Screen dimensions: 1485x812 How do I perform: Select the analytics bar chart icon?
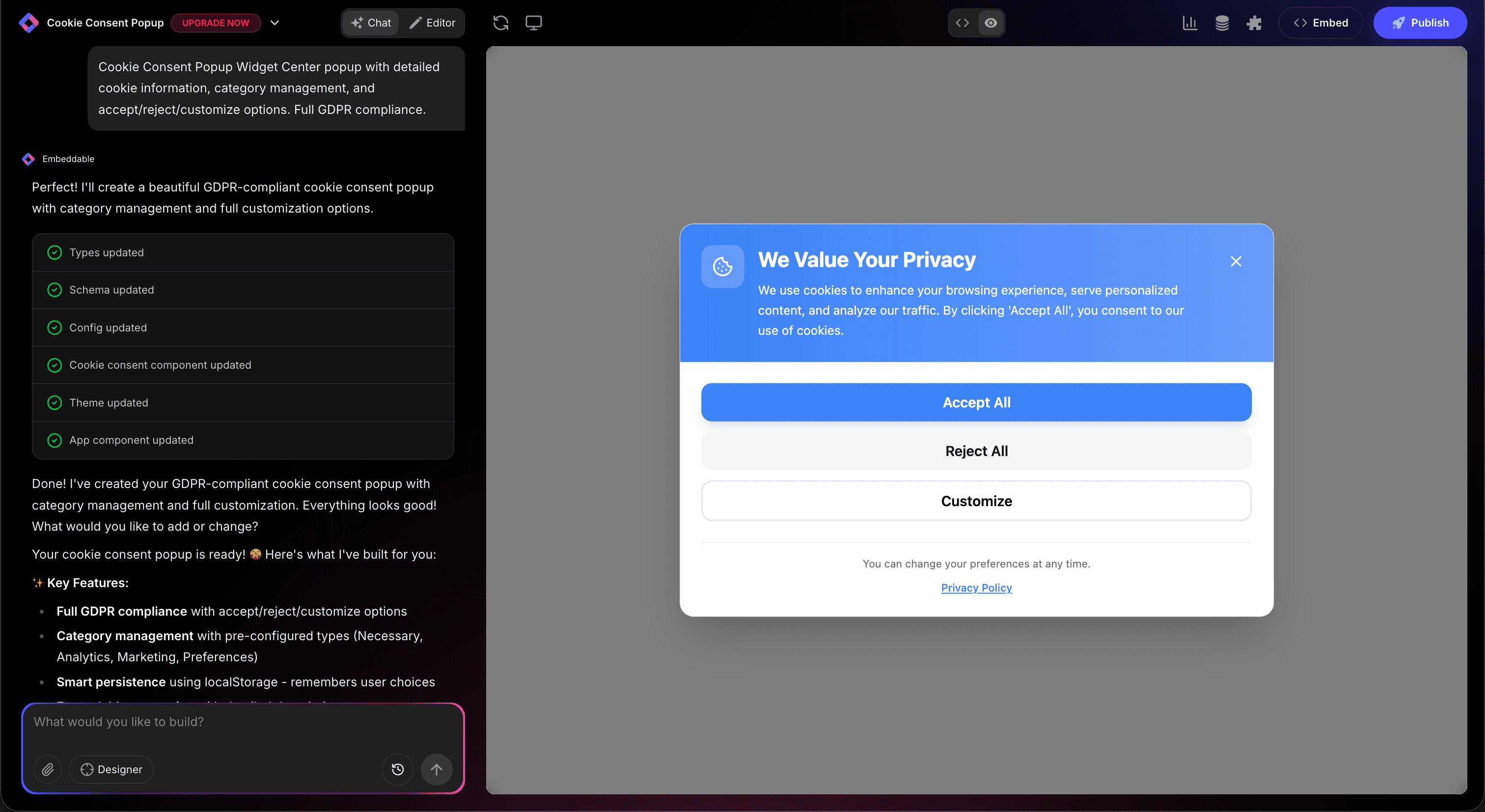tap(1190, 23)
